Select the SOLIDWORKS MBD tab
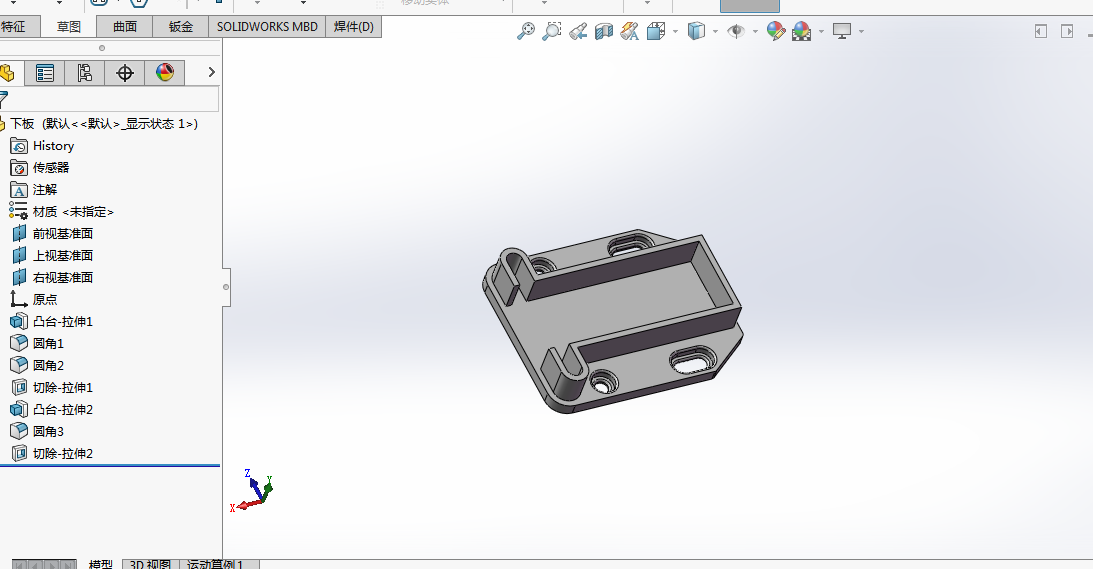 (267, 26)
